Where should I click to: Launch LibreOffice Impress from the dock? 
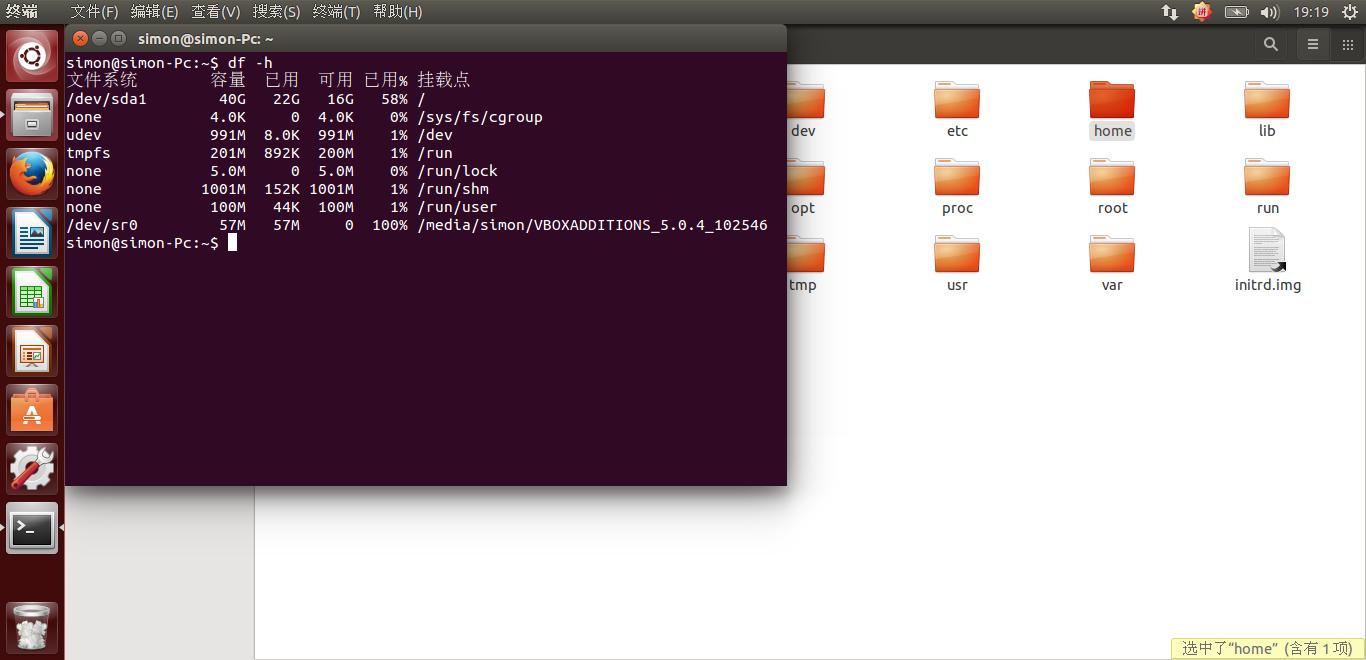32,351
